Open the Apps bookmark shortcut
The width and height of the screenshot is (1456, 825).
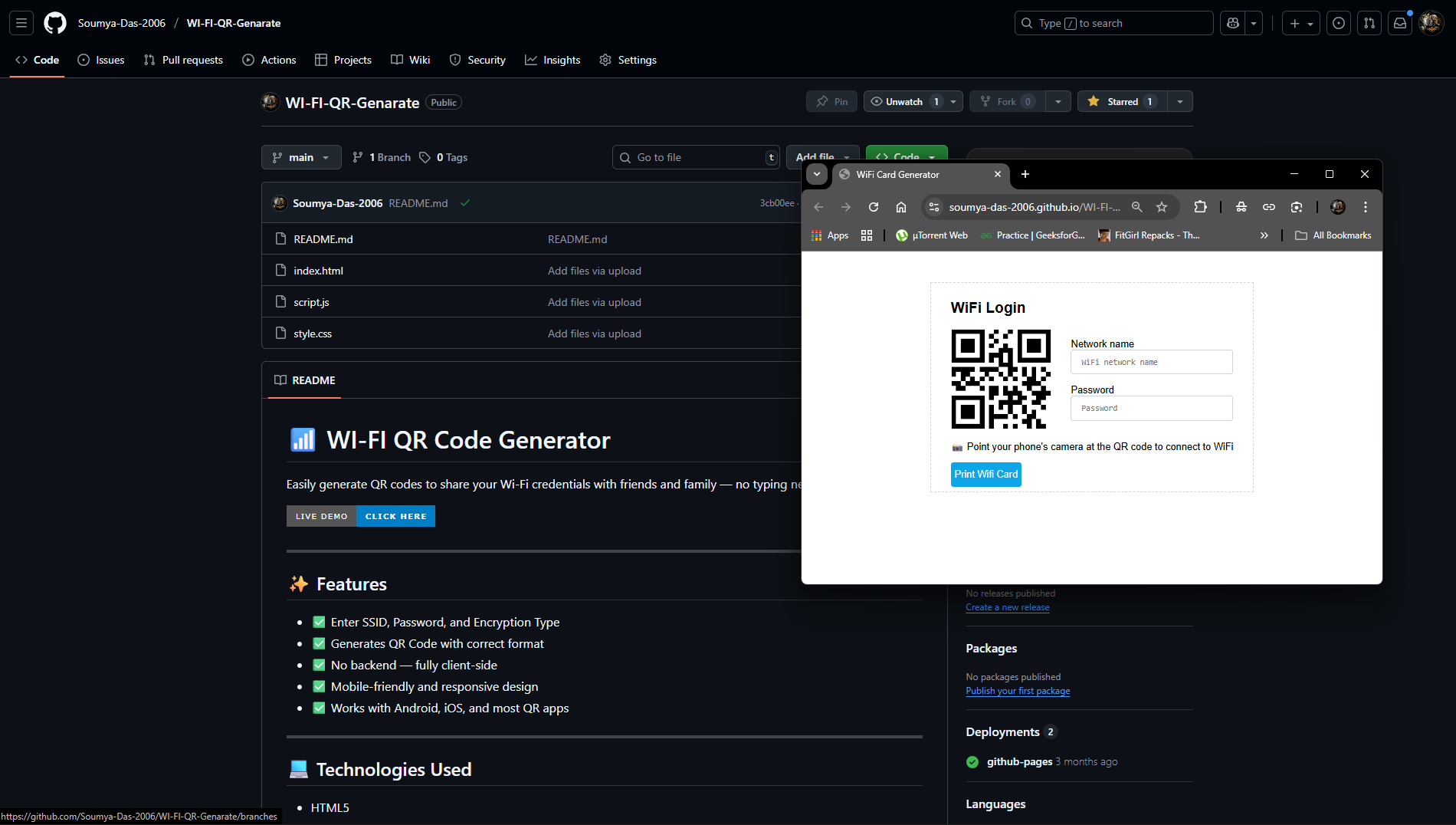(x=830, y=235)
